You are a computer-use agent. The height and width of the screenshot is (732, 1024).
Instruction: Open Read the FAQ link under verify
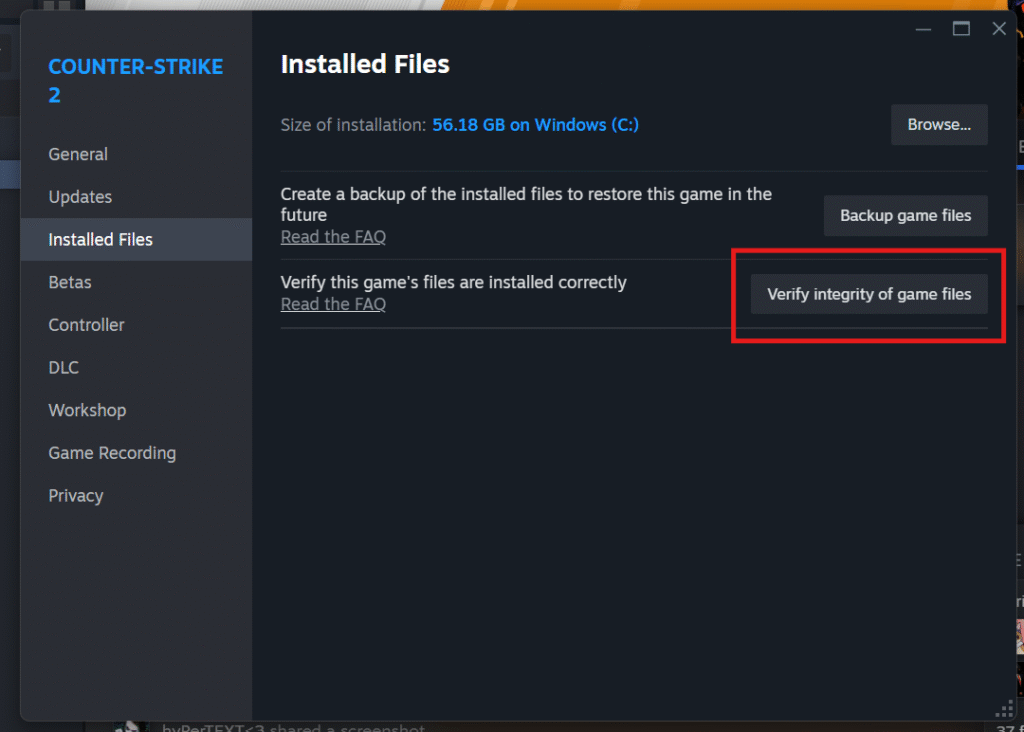coord(333,304)
